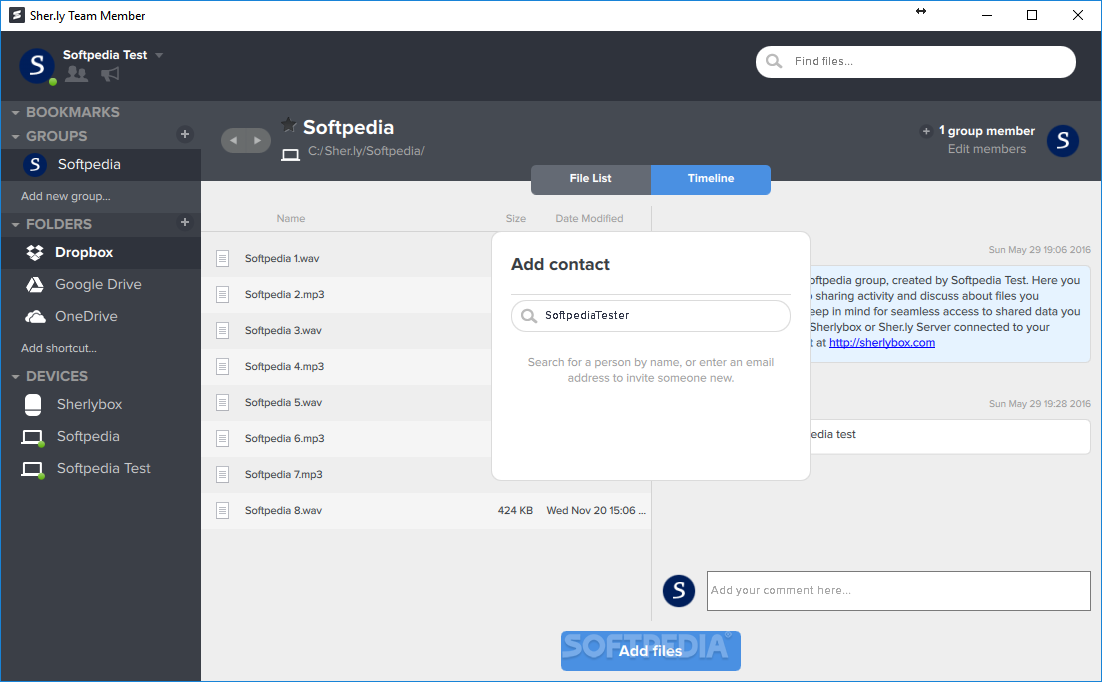The height and width of the screenshot is (682, 1102).
Task: Minimize the Sher.ly Team Member window
Action: [x=987, y=15]
